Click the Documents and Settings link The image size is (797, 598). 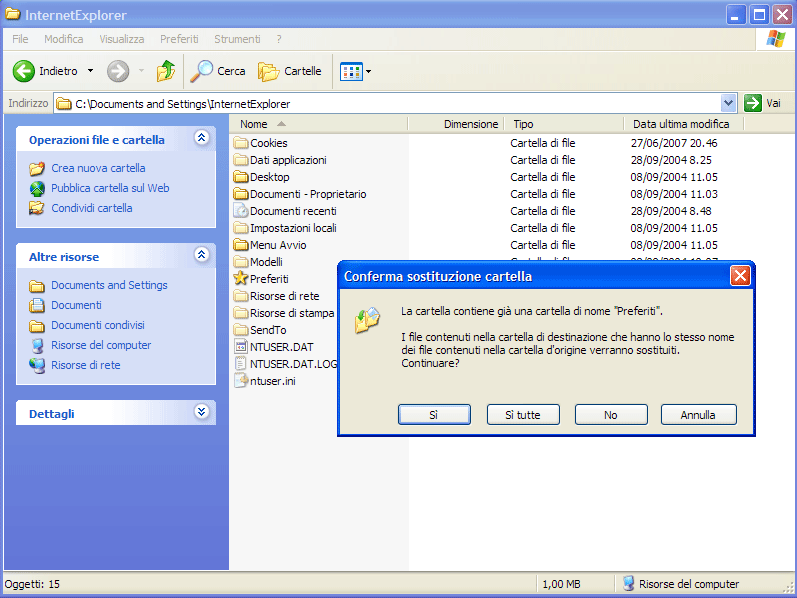pyautogui.click(x=109, y=285)
